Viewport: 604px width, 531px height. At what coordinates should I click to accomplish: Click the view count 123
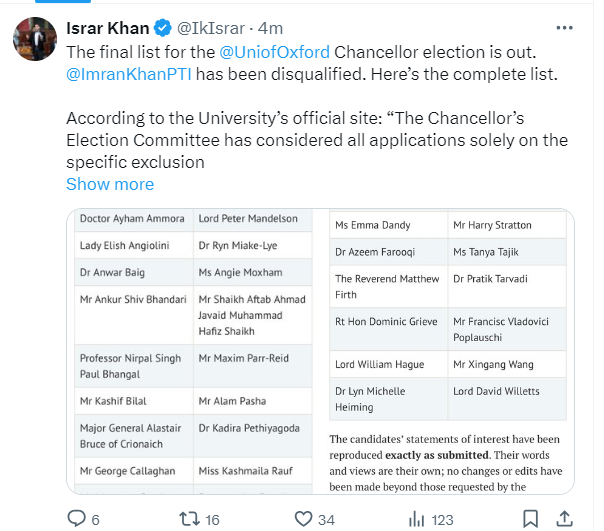[443, 518]
